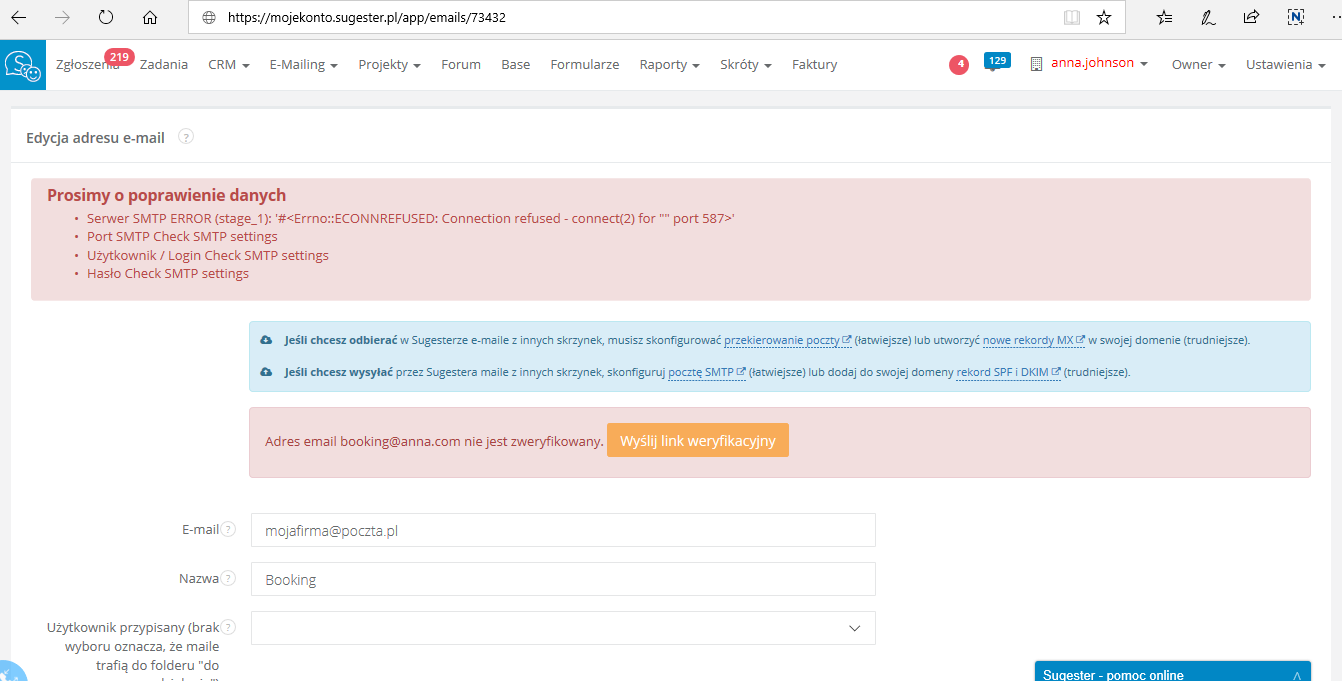This screenshot has width=1342, height=681.
Task: Expand the CRM dropdown menu
Action: [228, 64]
